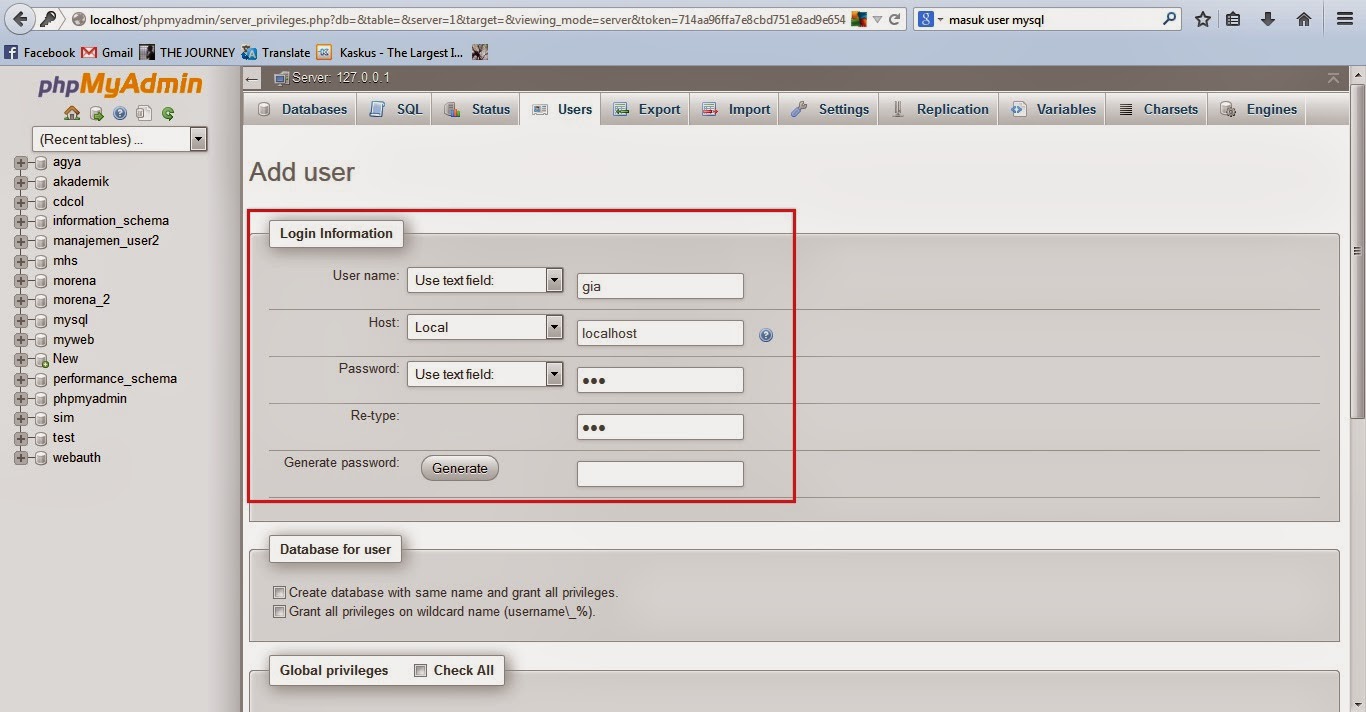This screenshot has height=712, width=1366.
Task: Select the performance_schema database
Action: 115,379
